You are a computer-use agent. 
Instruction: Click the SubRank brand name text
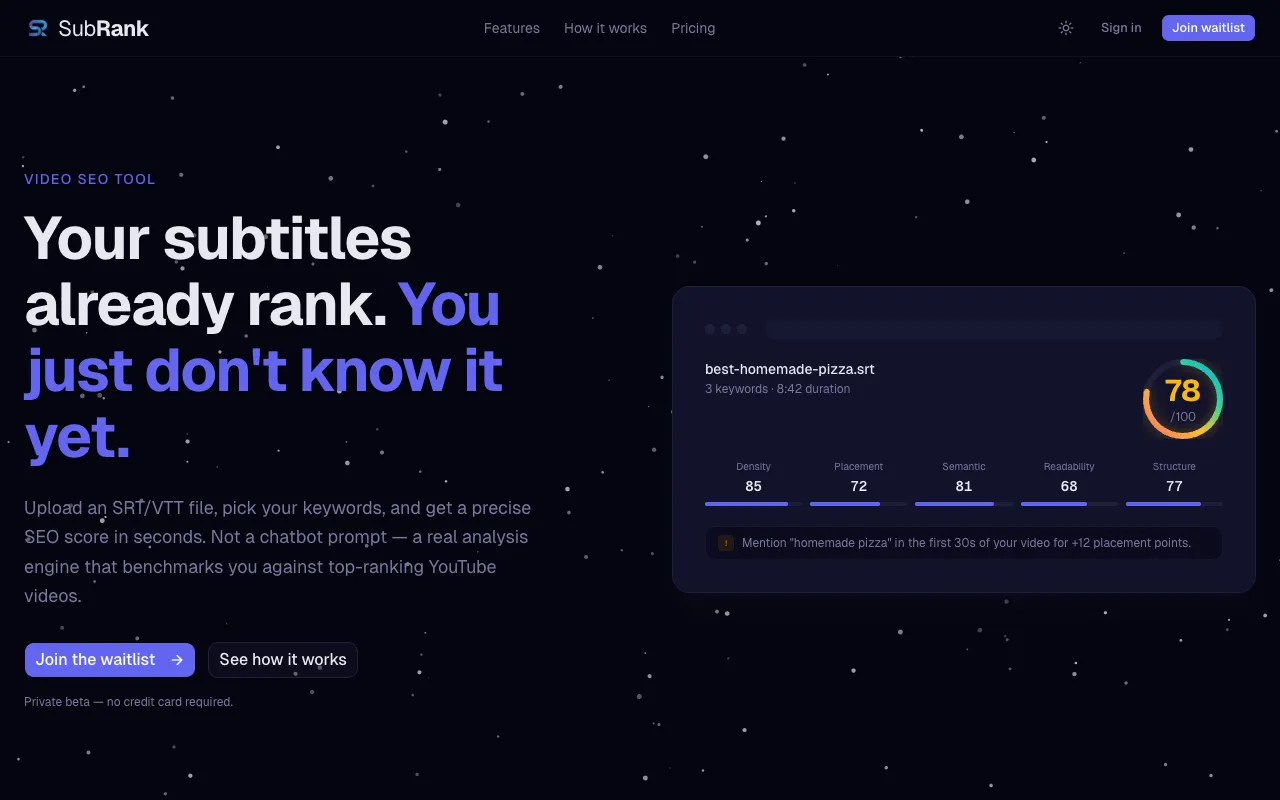pyautogui.click(x=103, y=28)
